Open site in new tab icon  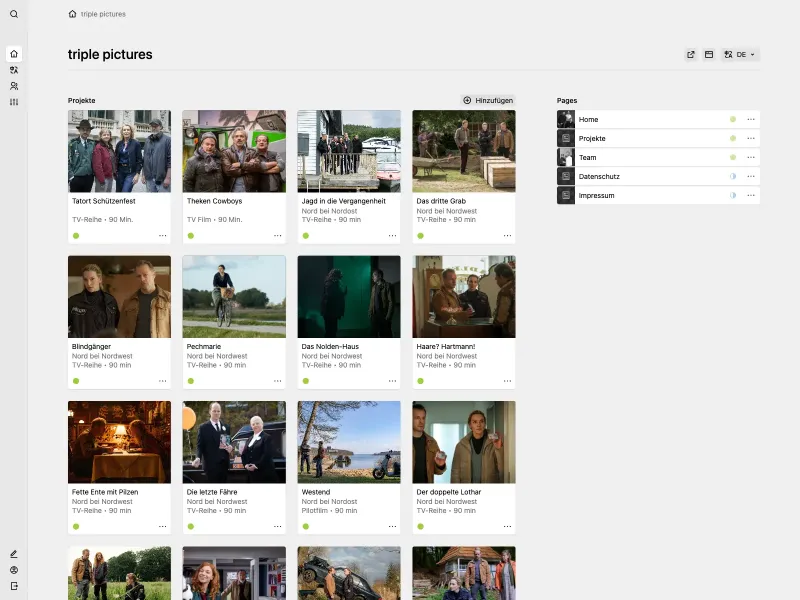[690, 55]
